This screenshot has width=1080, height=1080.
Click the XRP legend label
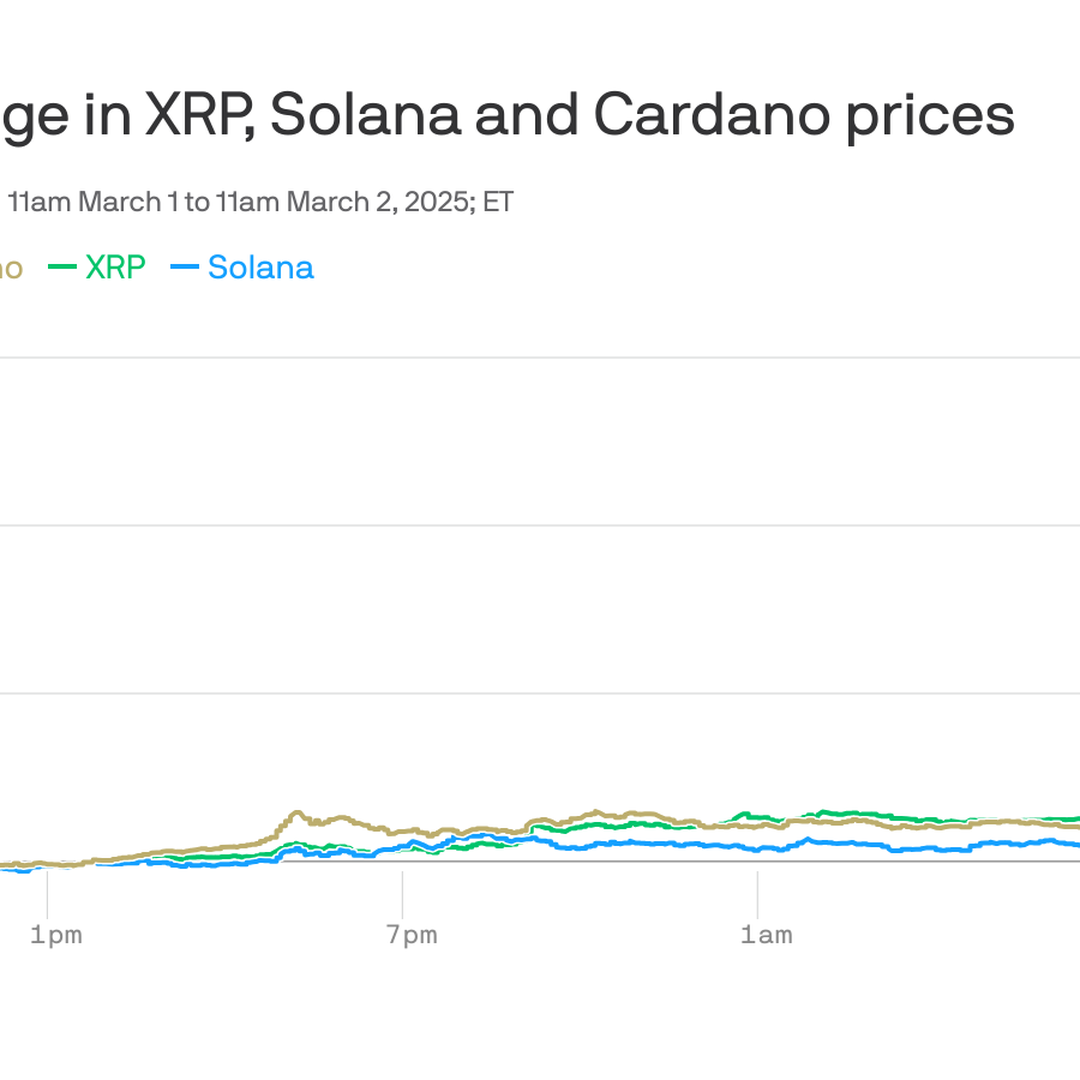coord(115,268)
